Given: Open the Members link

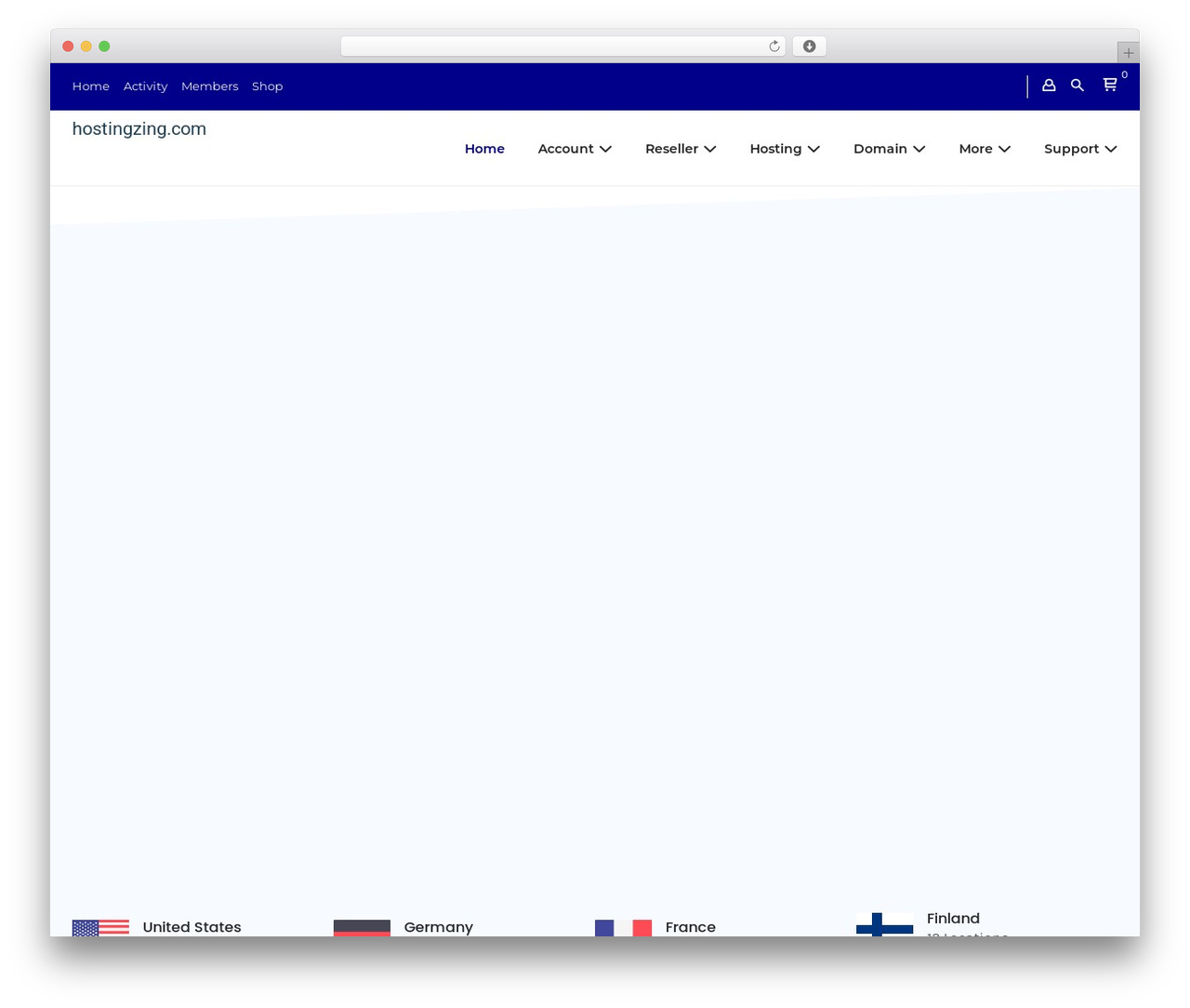Looking at the screenshot, I should point(210,86).
